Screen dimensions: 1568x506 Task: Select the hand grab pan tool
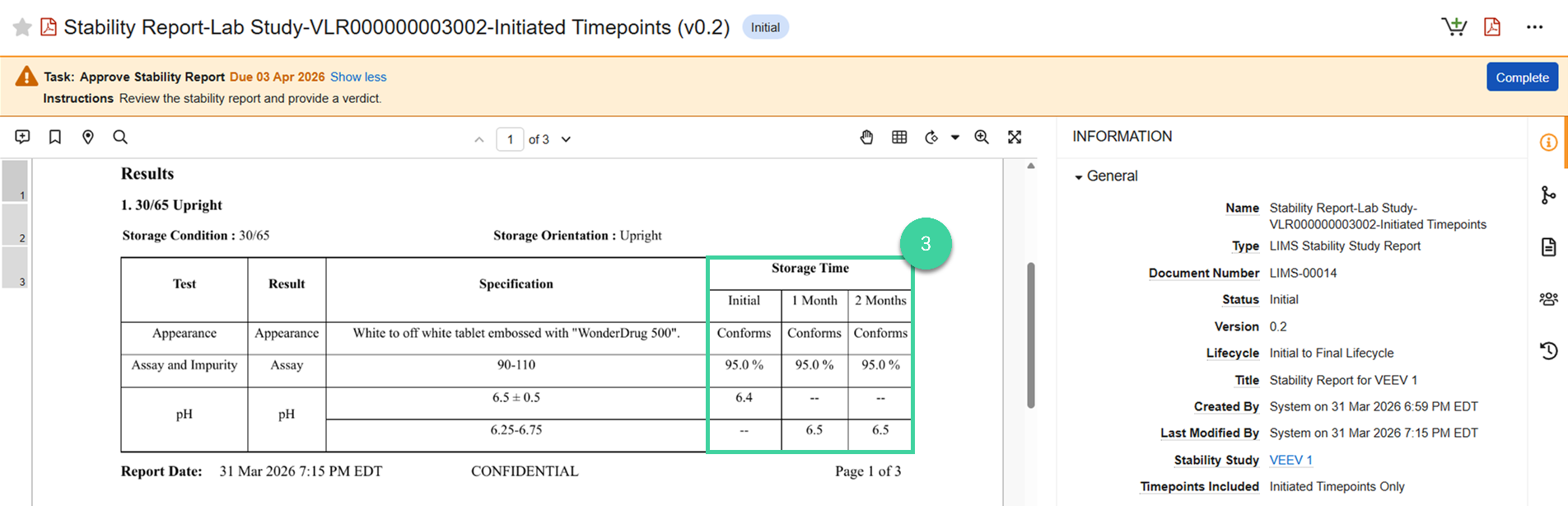pyautogui.click(x=866, y=138)
